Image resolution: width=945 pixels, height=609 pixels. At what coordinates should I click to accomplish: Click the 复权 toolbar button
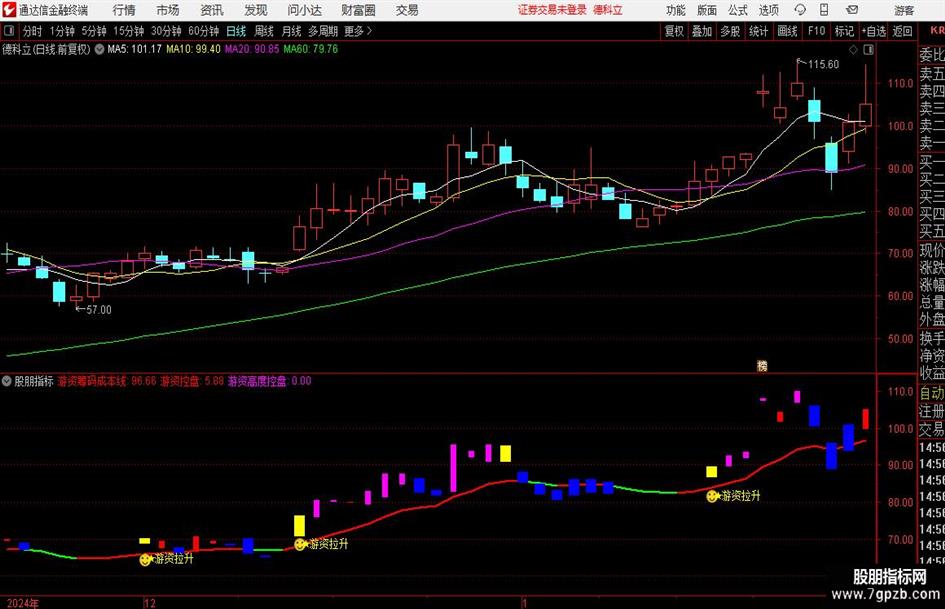[x=674, y=31]
